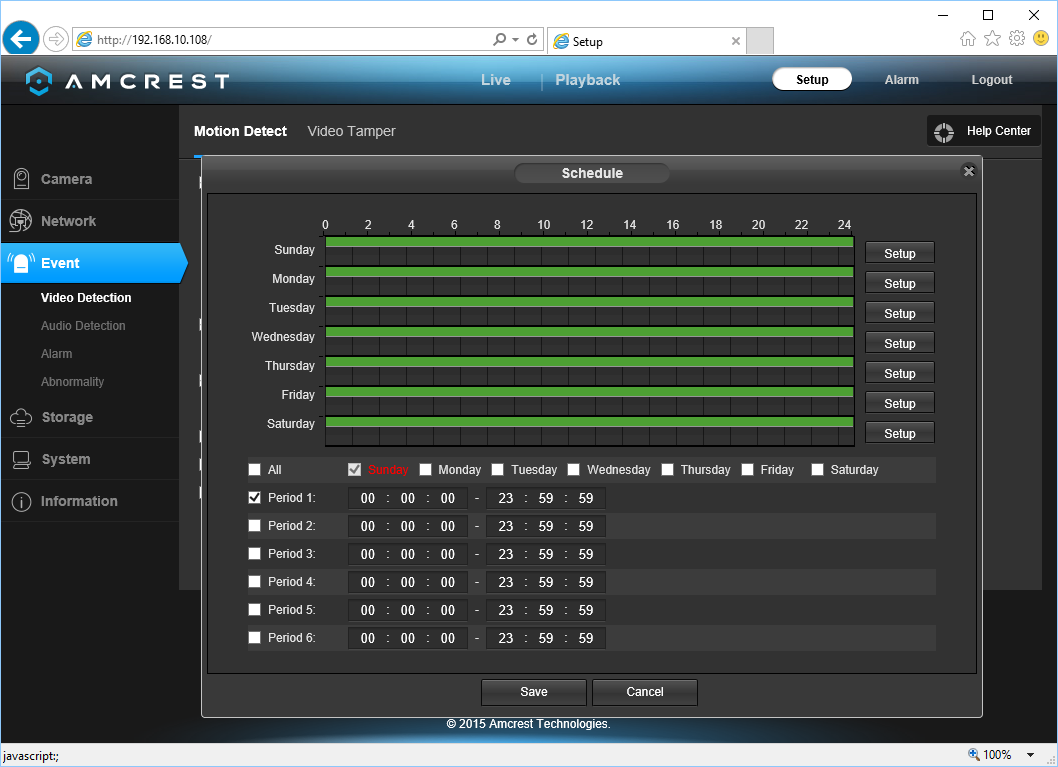Click the browser back arrow button
The image size is (1058, 767).
(21, 39)
